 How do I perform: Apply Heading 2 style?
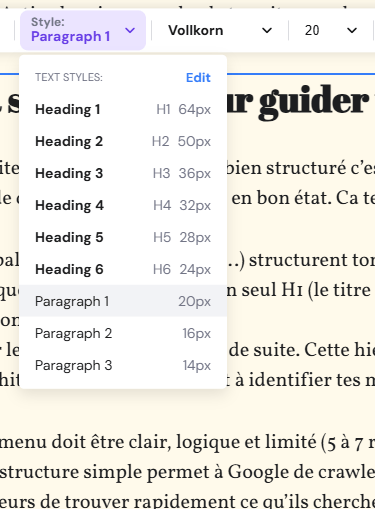point(123,141)
